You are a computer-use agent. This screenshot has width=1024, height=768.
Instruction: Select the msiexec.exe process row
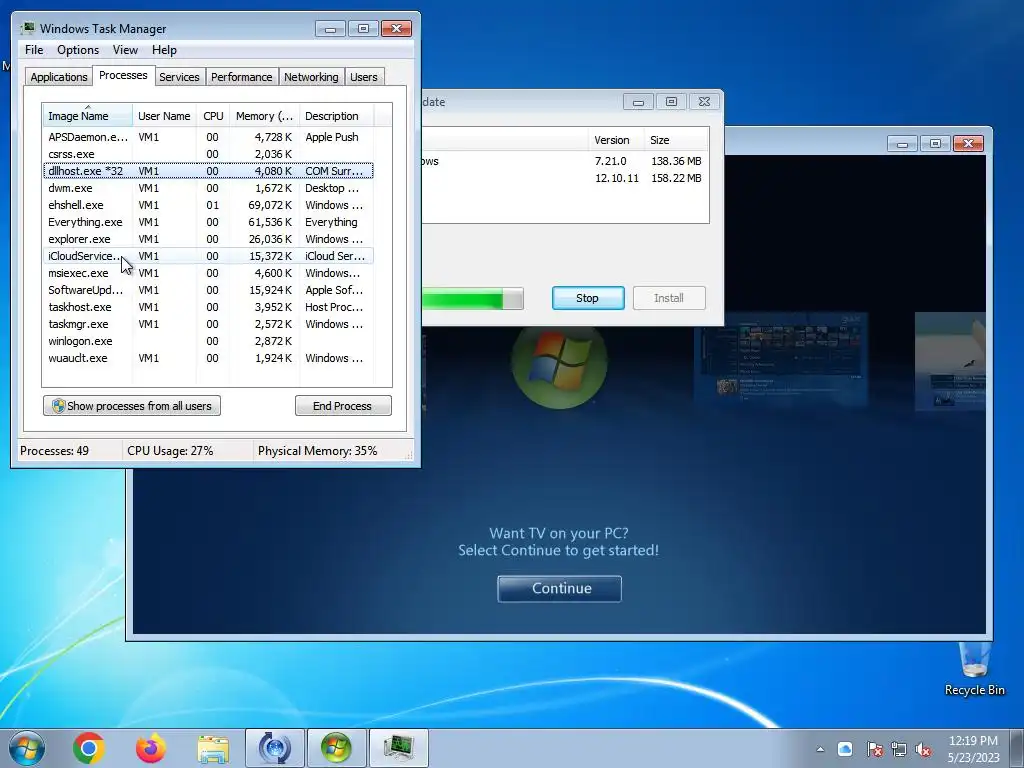[x=208, y=273]
